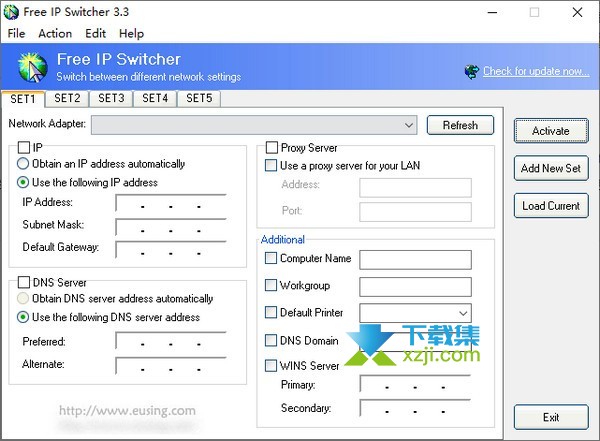Check the Computer Name checkbox
The height and width of the screenshot is (441, 600).
tap(271, 258)
